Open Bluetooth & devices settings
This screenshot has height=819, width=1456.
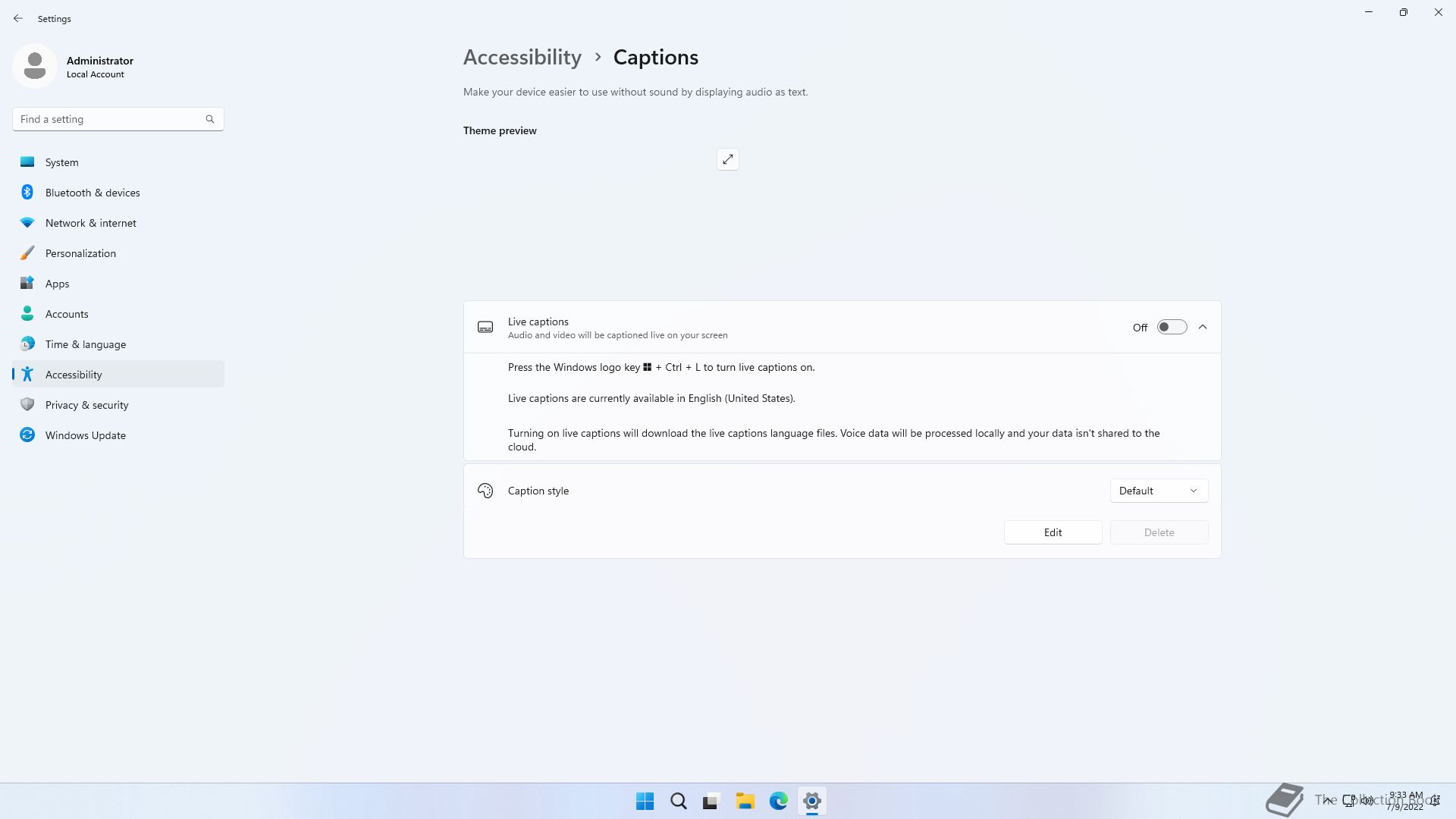click(93, 193)
